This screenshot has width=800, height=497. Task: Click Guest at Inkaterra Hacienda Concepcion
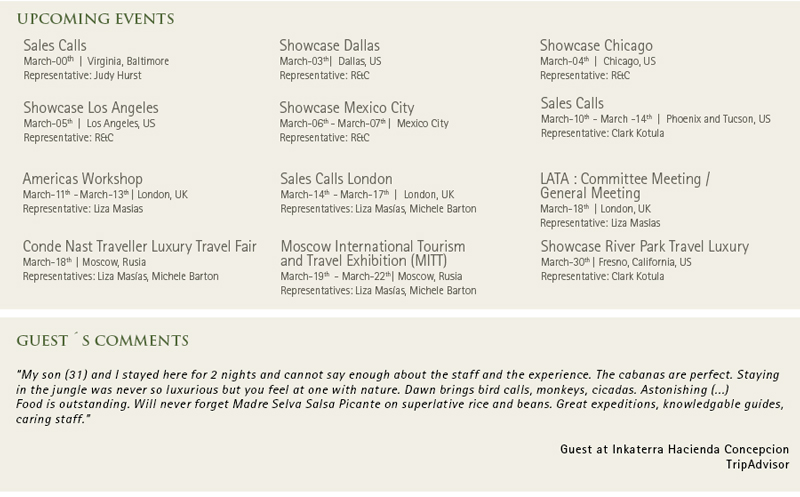[x=674, y=449]
